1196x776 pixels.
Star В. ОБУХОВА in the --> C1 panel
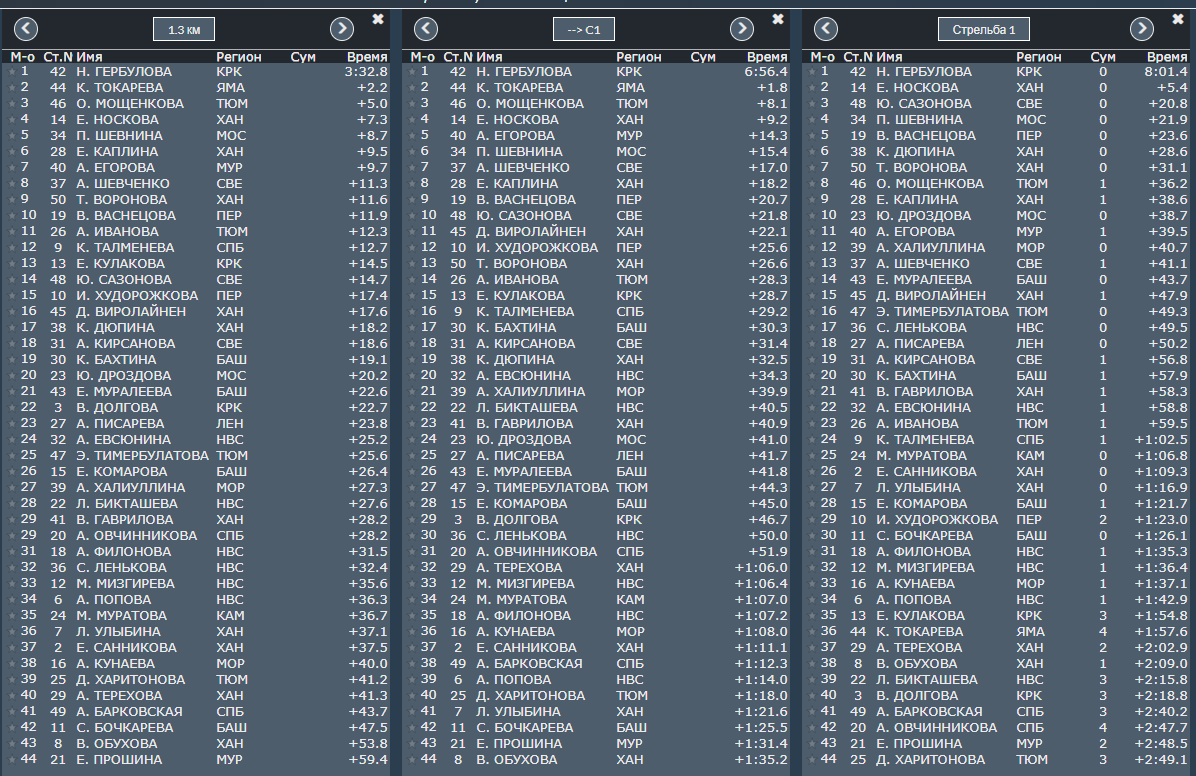412,760
